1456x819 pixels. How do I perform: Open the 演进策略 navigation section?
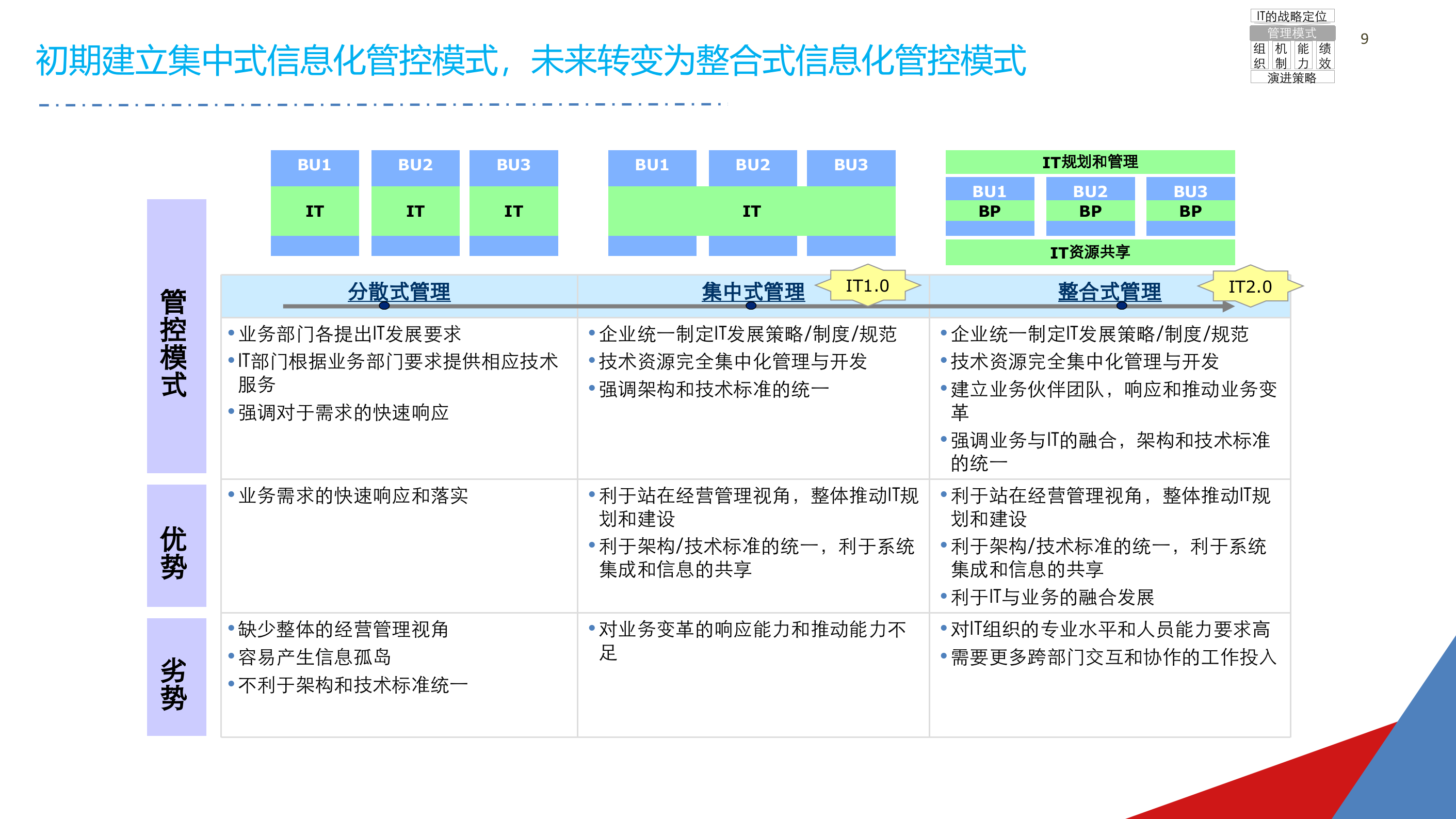(x=1293, y=78)
